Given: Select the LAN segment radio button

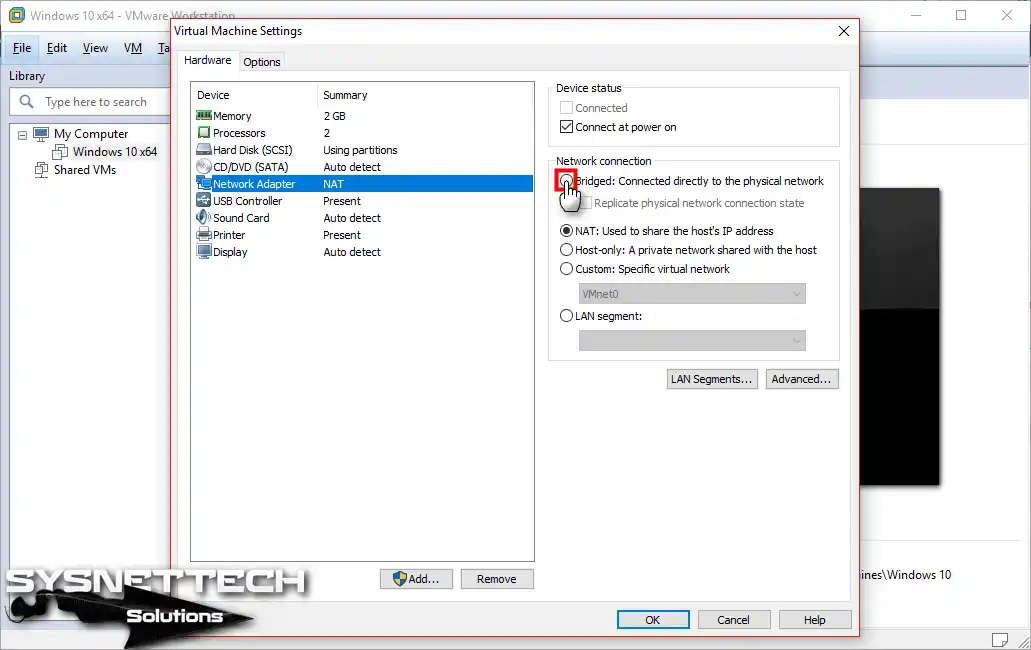Looking at the screenshot, I should [566, 316].
